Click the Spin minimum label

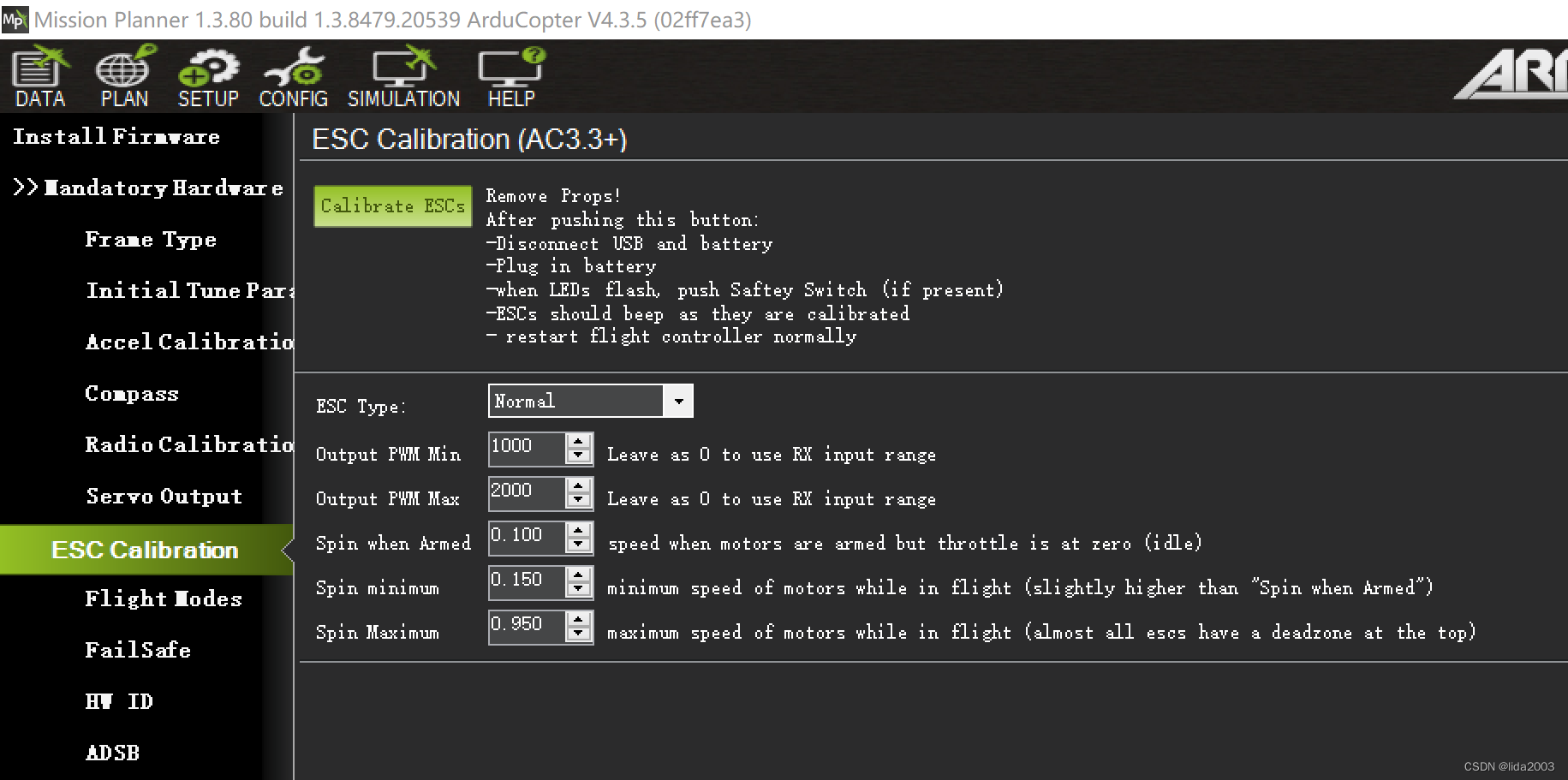[377, 588]
